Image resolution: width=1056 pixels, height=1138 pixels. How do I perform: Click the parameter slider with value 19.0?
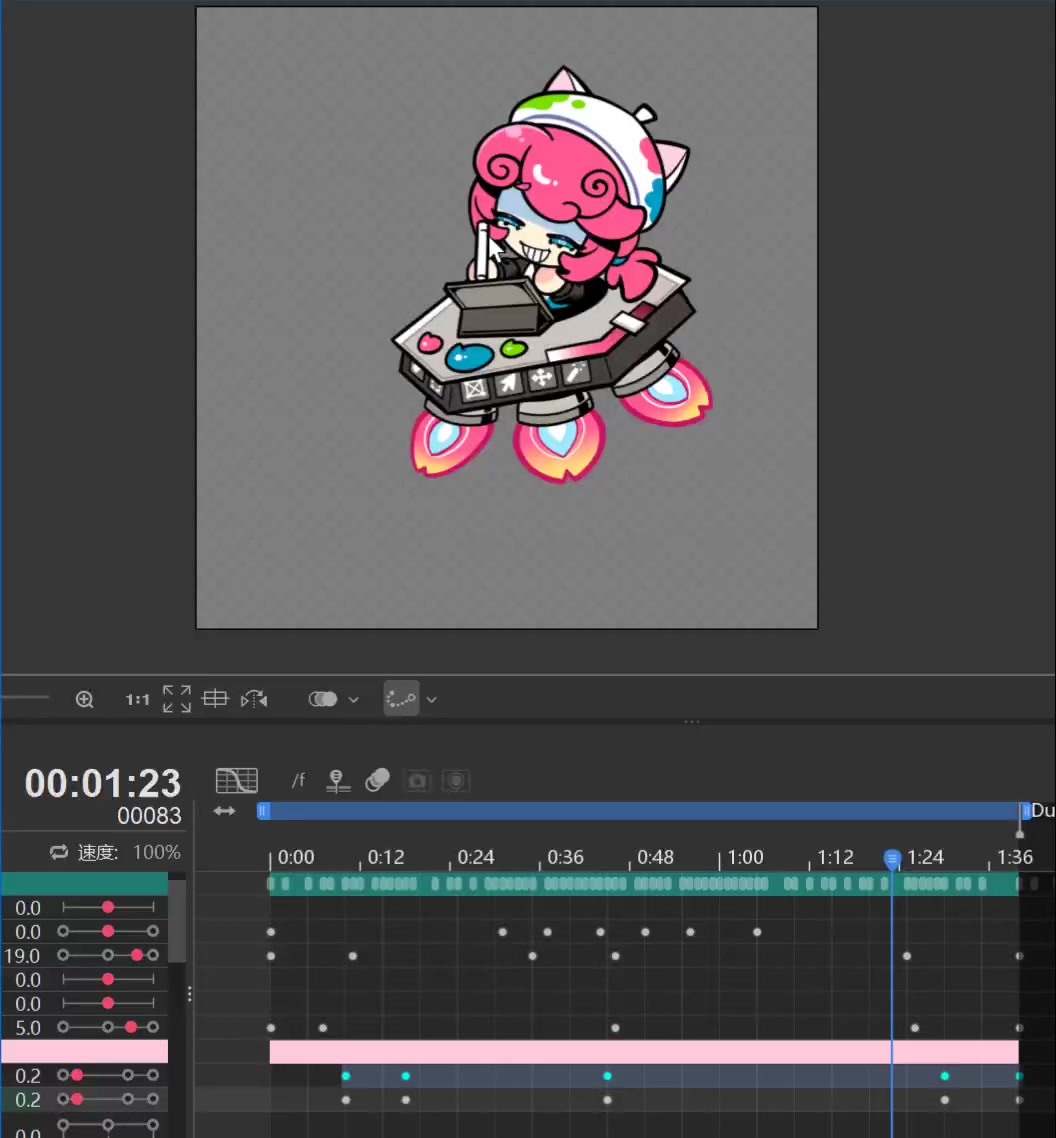[108, 956]
